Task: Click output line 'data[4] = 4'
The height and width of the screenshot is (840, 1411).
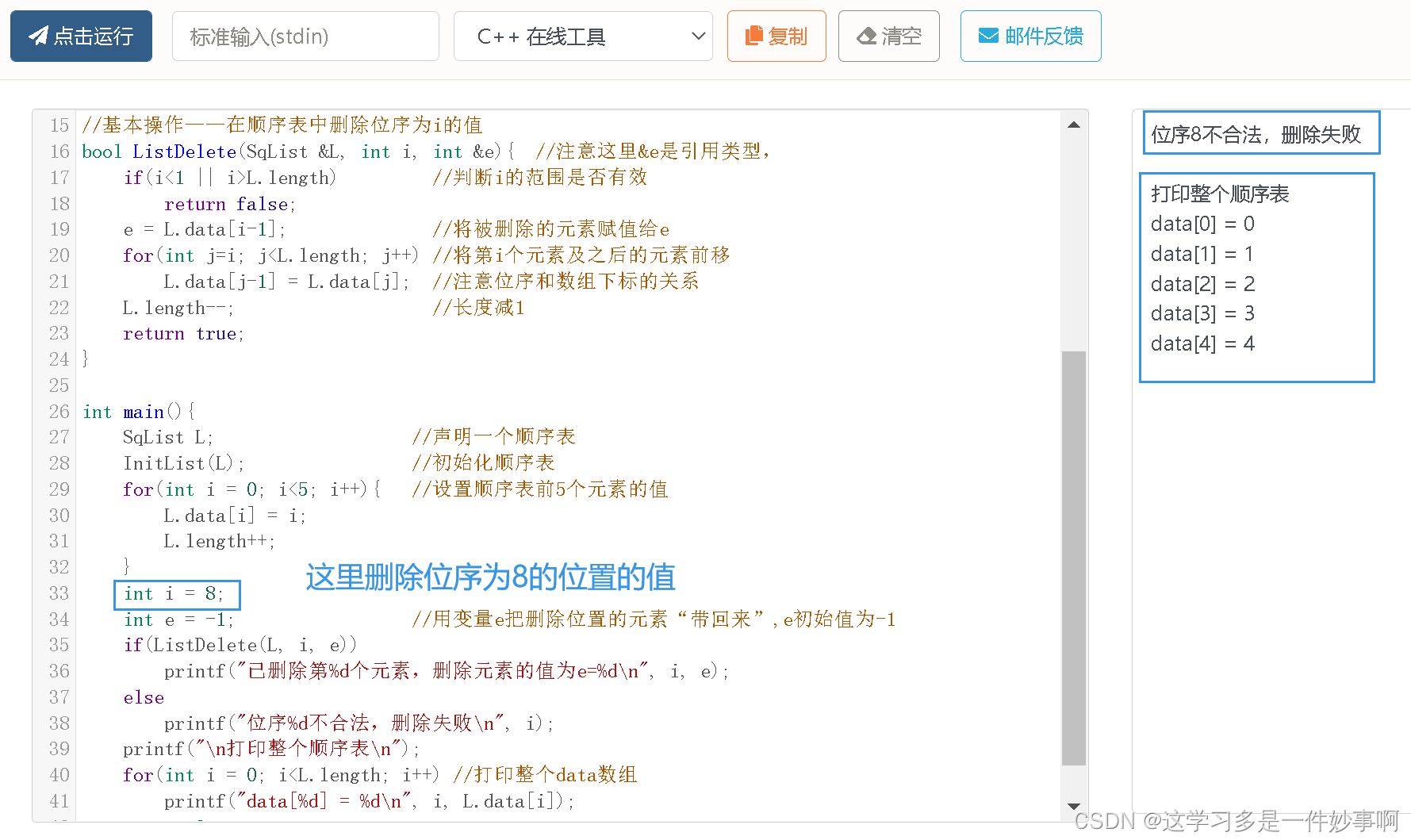Action: [1202, 344]
